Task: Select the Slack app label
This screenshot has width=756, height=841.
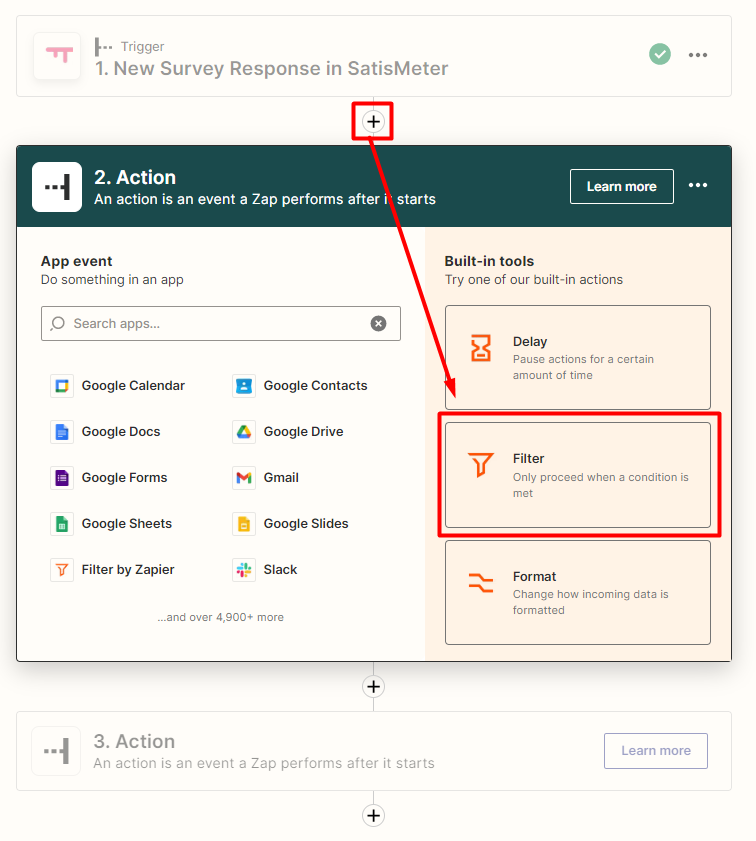Action: tap(280, 570)
